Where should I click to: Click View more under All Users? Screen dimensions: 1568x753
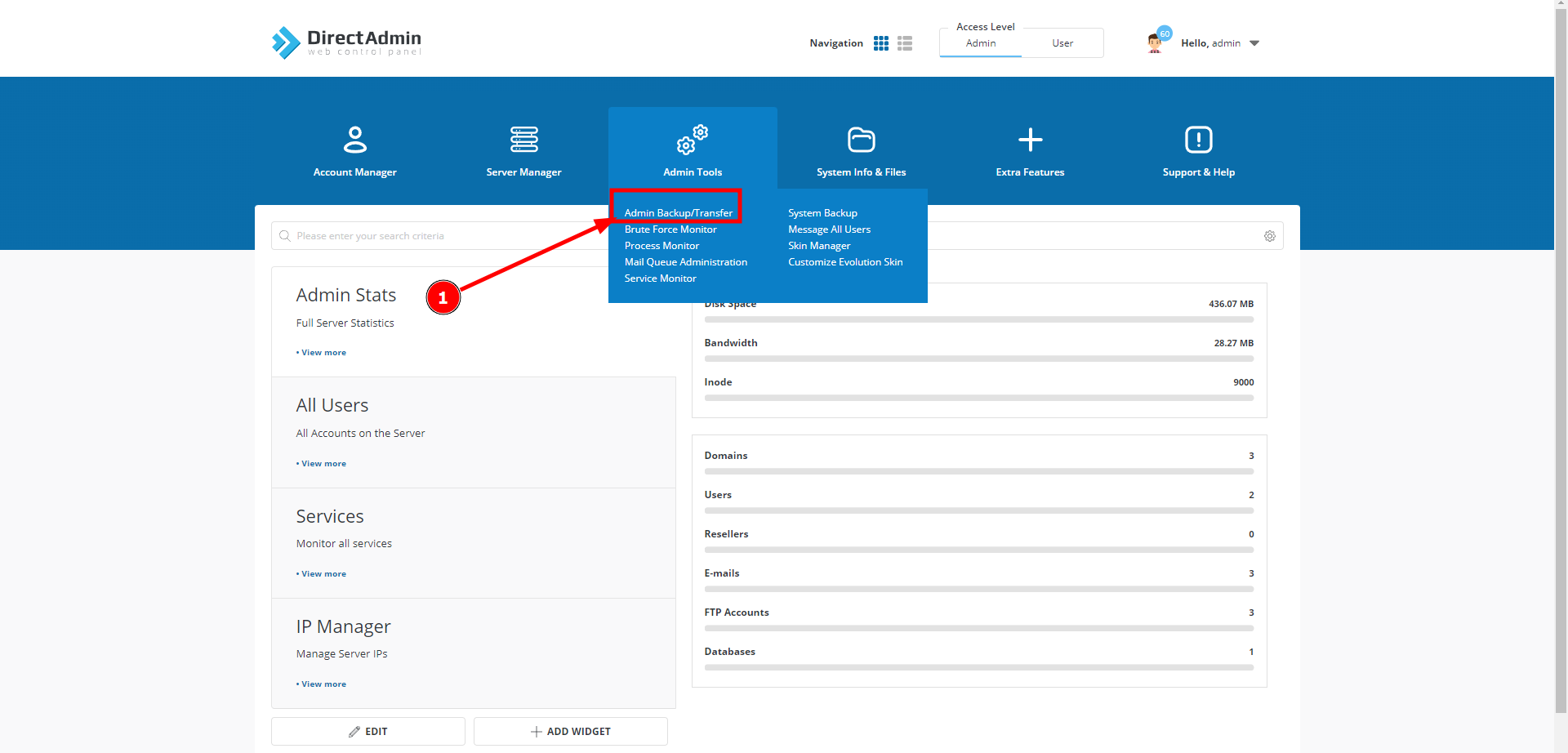(323, 464)
